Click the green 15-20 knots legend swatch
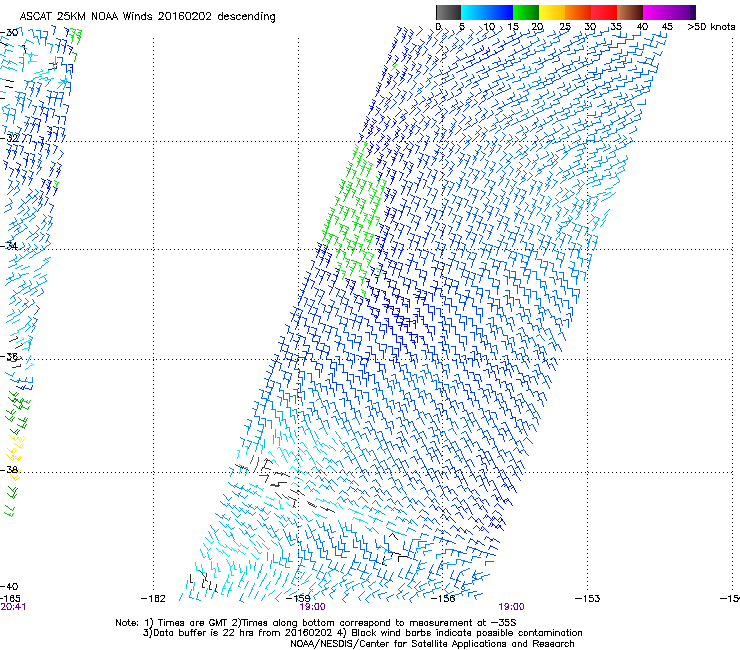The height and width of the screenshot is (650, 740). pos(526,12)
